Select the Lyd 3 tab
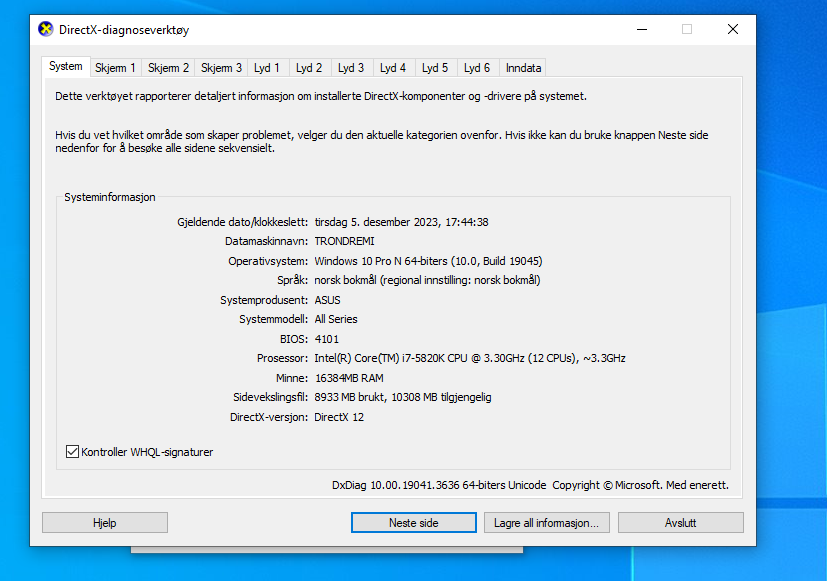The width and height of the screenshot is (827, 581). pyautogui.click(x=351, y=68)
